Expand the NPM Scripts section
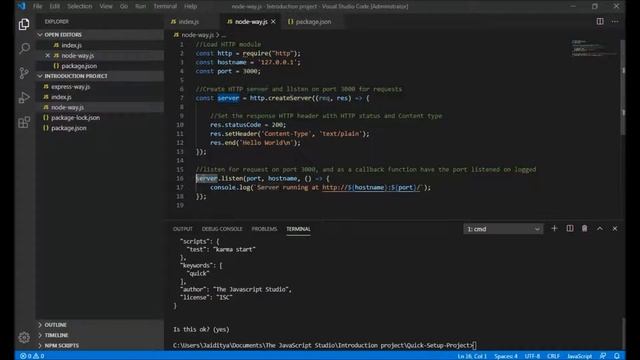640x360 pixels. pos(100,345)
